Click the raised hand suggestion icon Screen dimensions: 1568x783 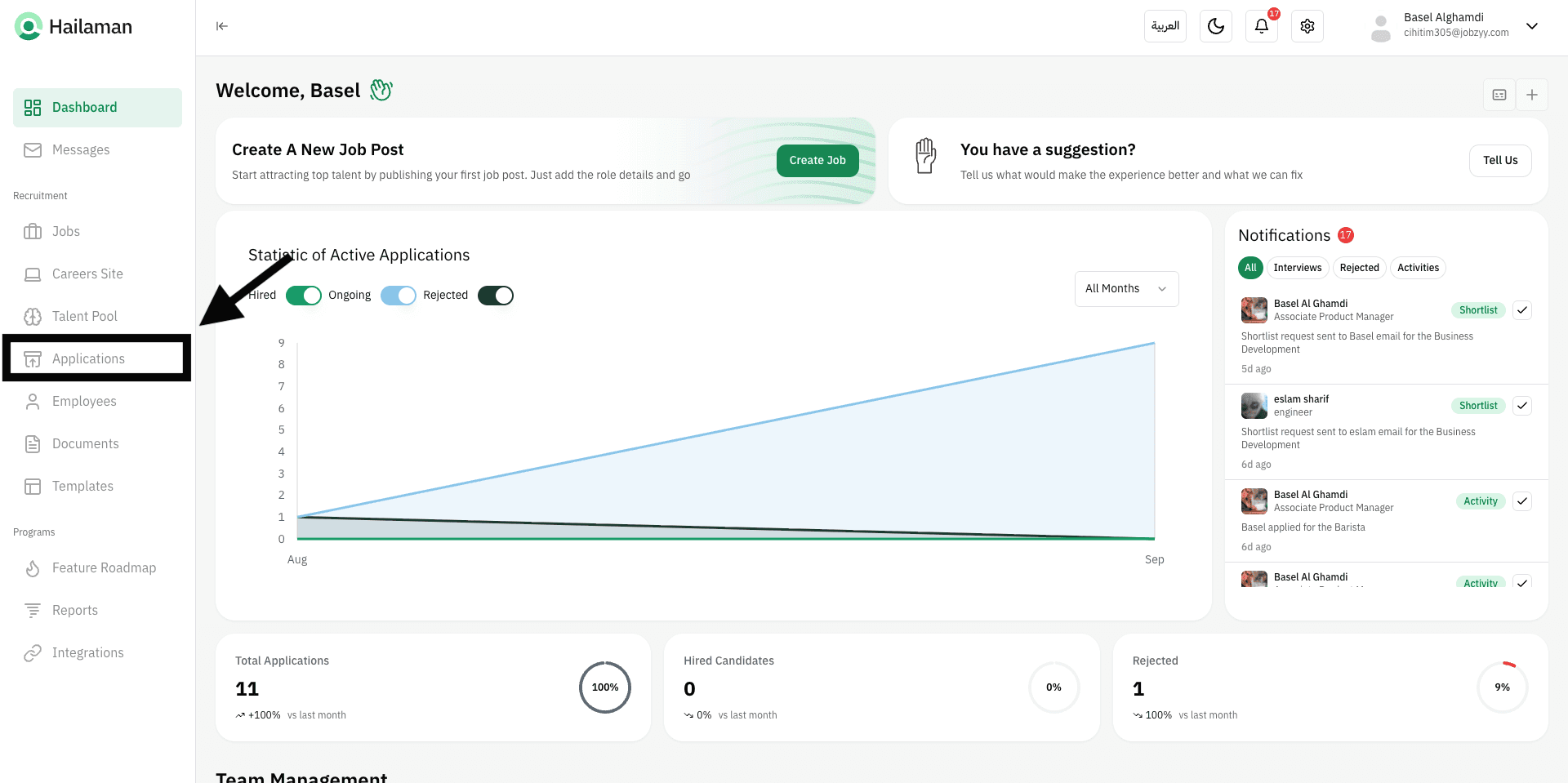[x=925, y=156]
